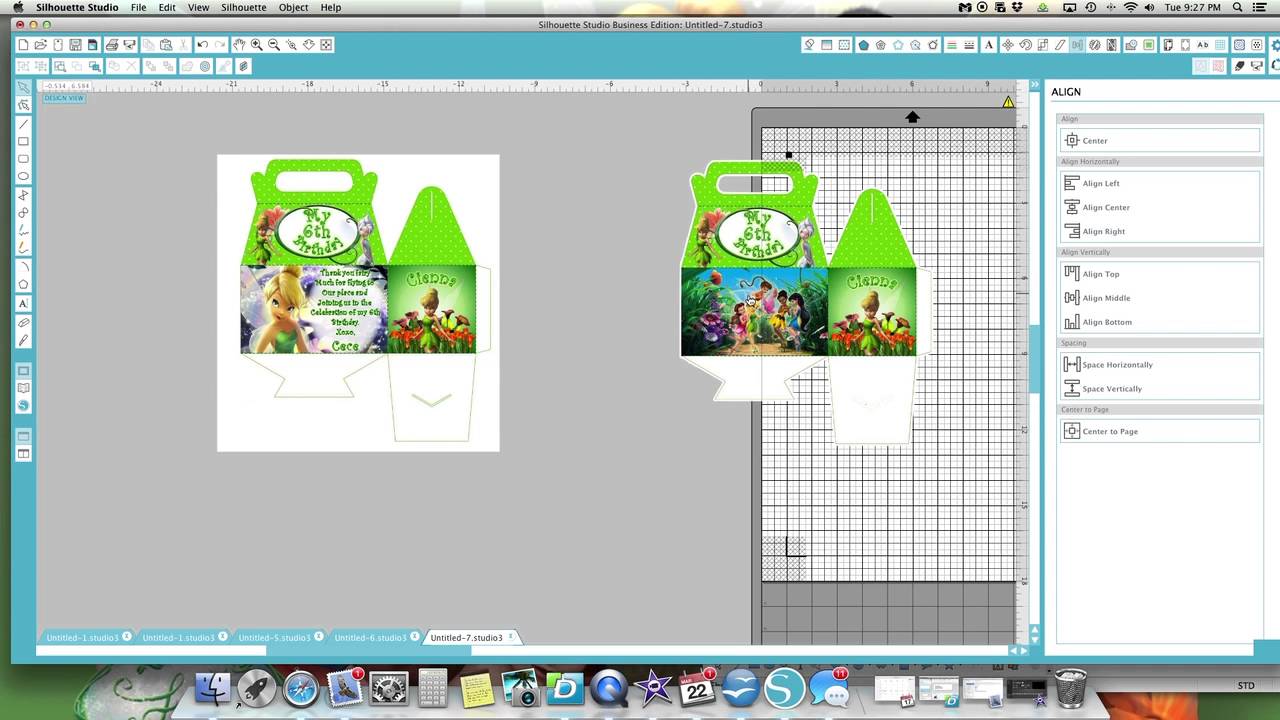Select the Draw a Curve Shape tool
Image resolution: width=1280 pixels, height=720 pixels.
pyautogui.click(x=23, y=213)
